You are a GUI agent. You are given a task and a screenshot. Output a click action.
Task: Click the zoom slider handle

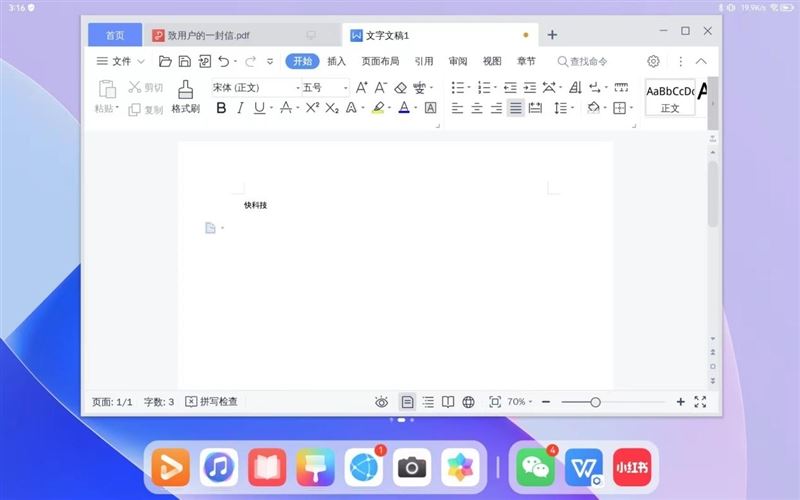click(595, 402)
